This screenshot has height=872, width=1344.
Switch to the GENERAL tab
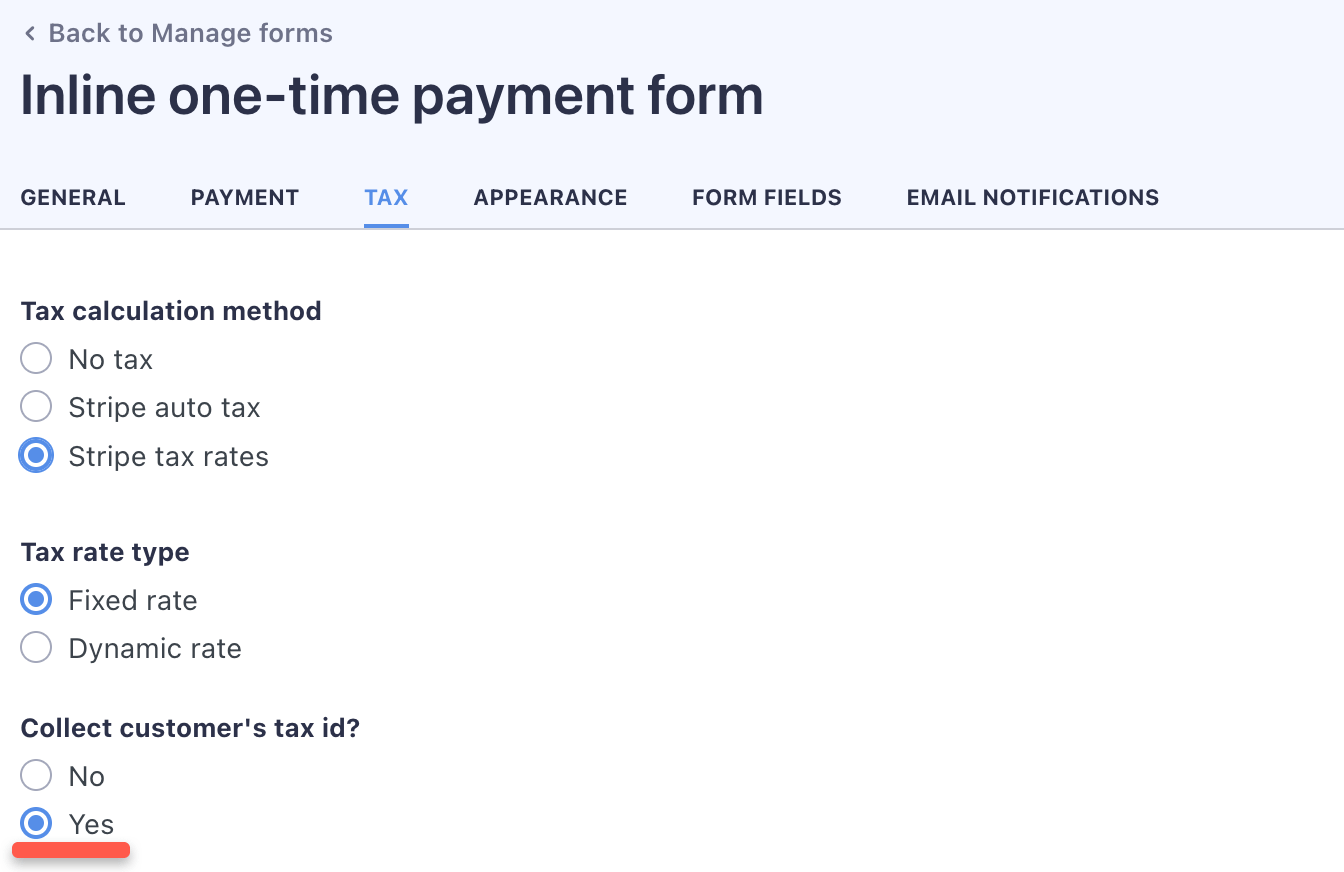[x=73, y=197]
